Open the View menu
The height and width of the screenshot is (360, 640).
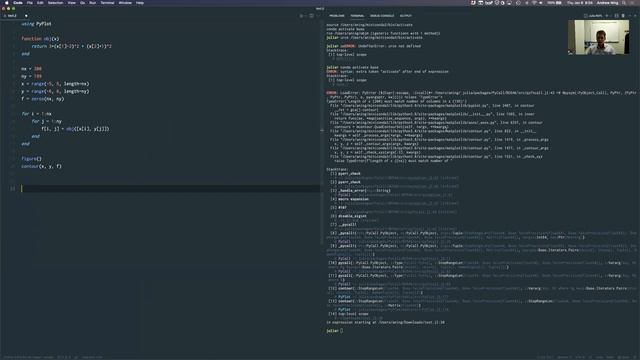point(72,2)
